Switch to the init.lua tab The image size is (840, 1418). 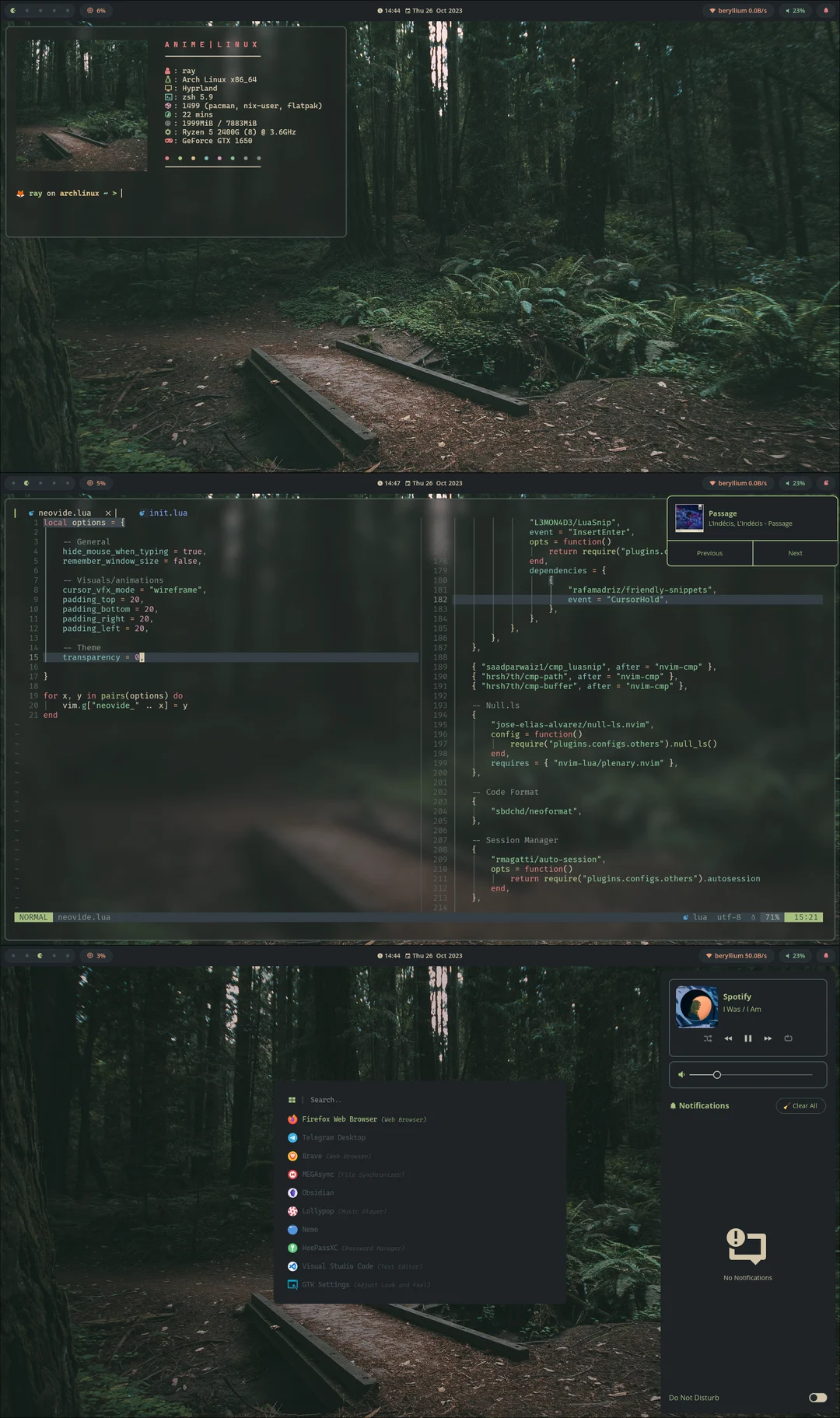click(x=167, y=513)
